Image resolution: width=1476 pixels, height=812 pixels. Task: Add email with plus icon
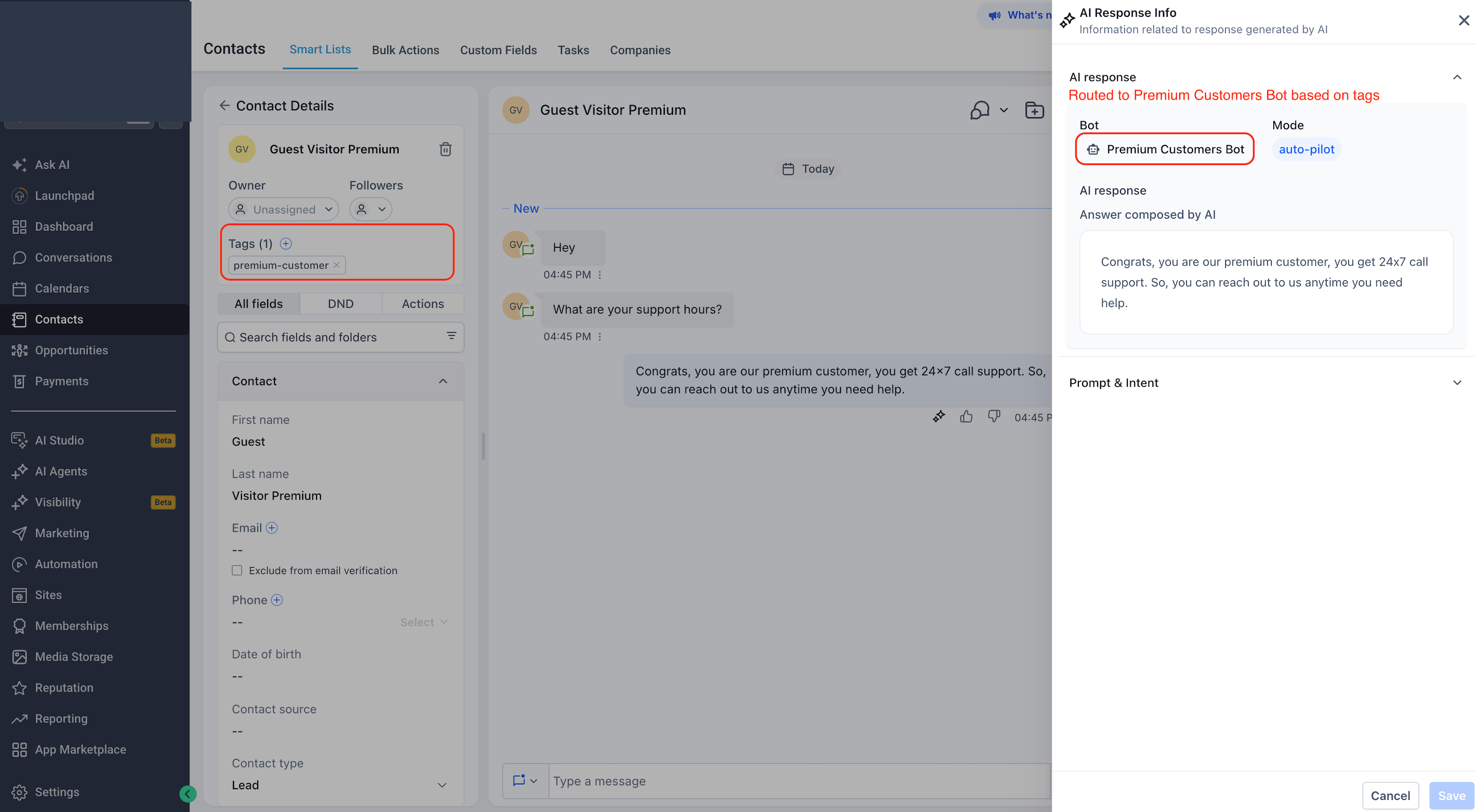click(x=272, y=528)
